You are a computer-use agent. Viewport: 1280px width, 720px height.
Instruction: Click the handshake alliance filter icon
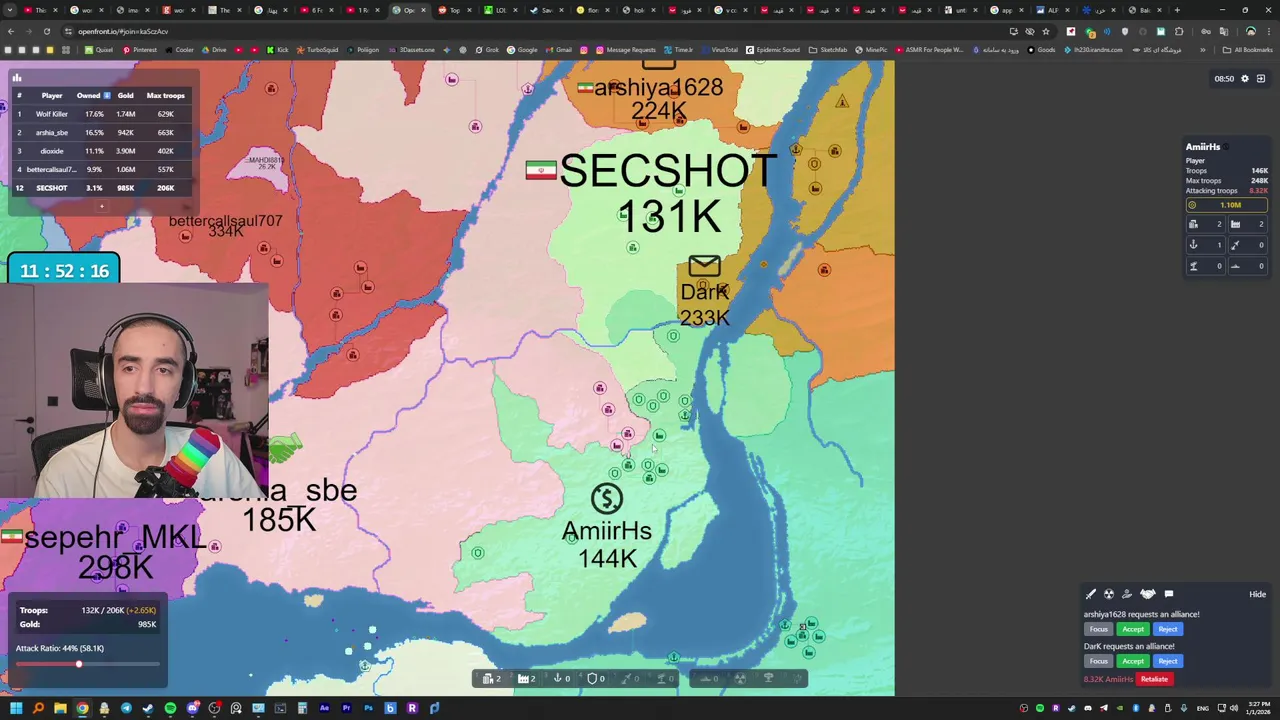1148,594
